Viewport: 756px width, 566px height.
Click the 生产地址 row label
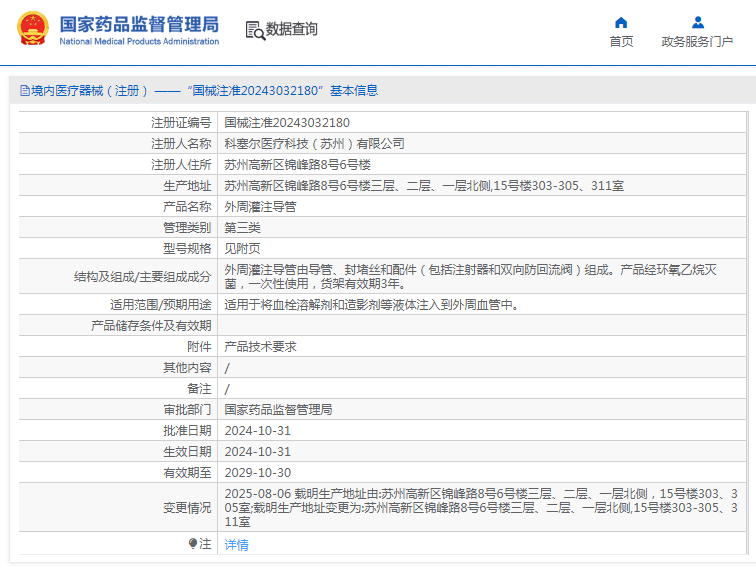coord(187,186)
